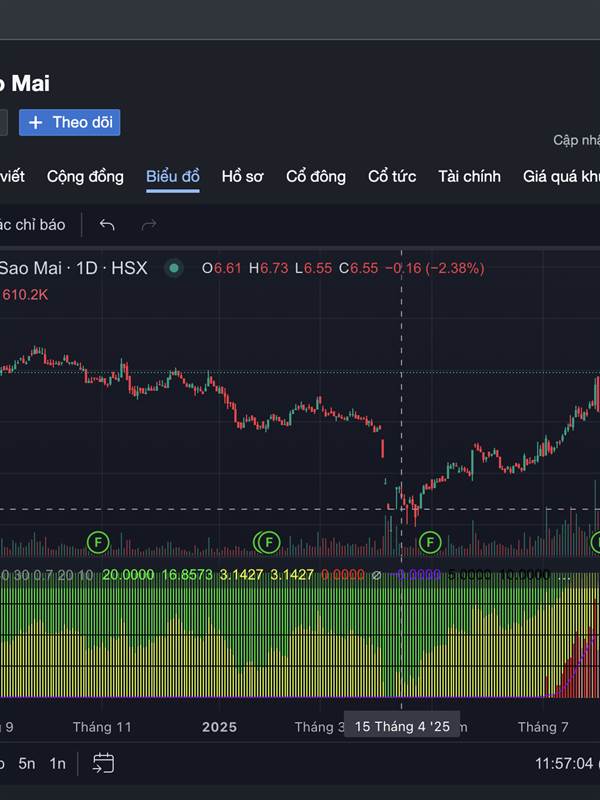Select the 1n time range

(x=58, y=763)
